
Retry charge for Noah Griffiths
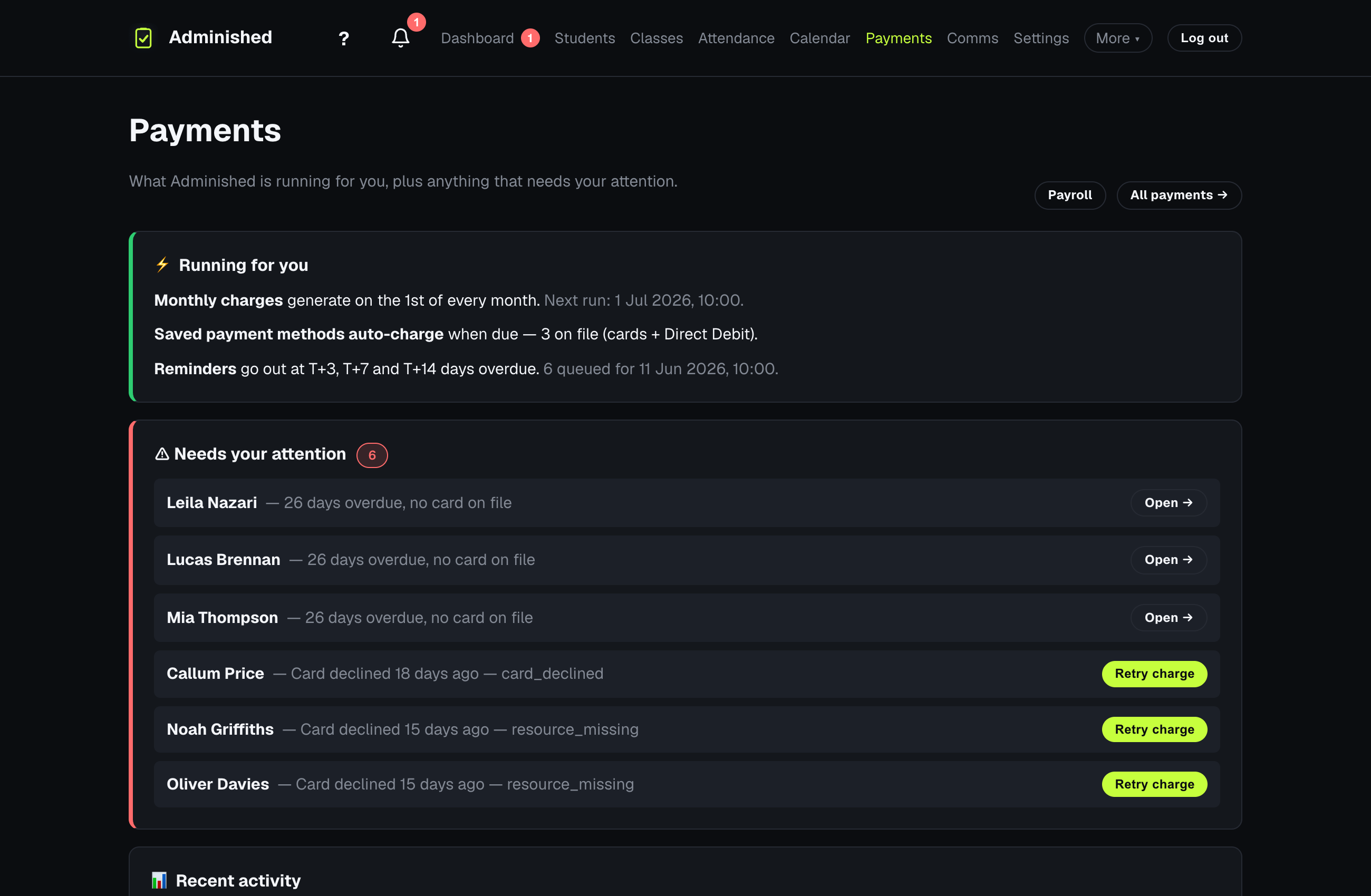(x=1154, y=729)
